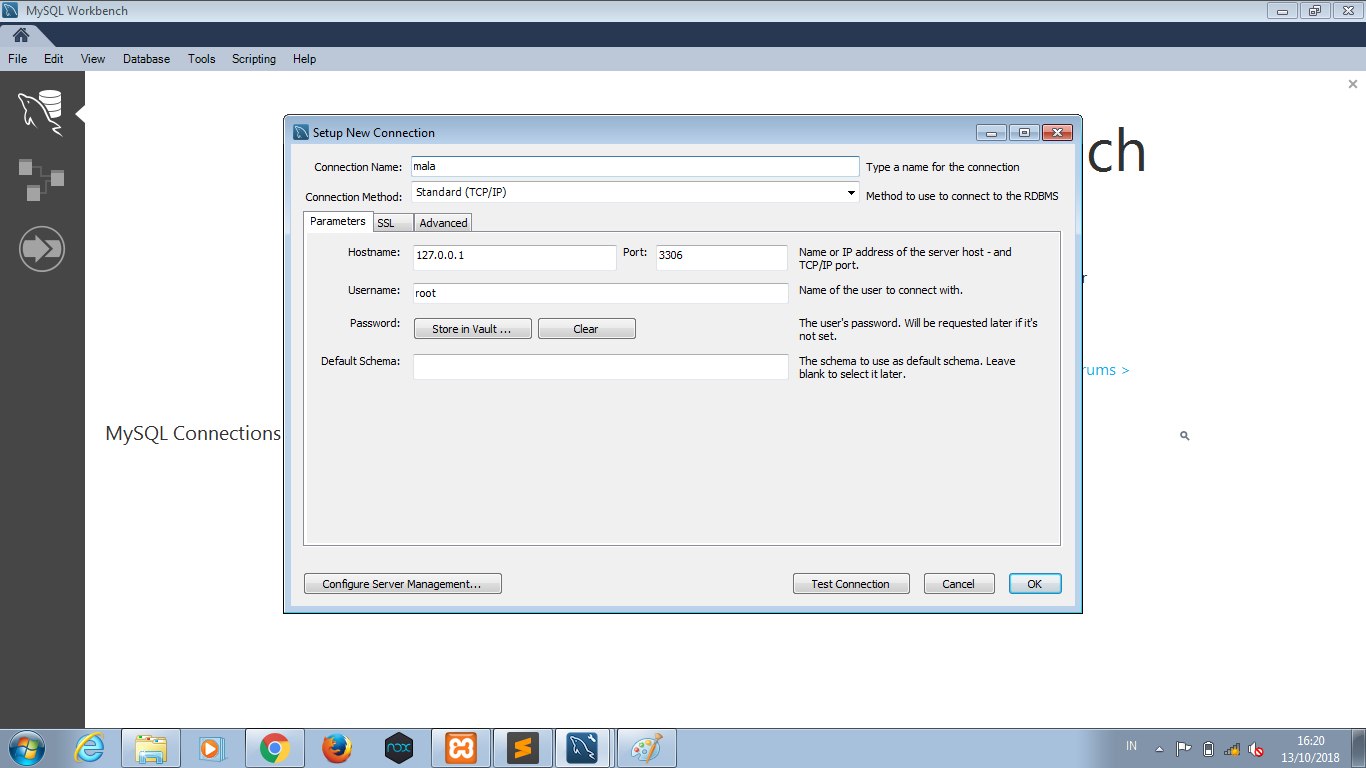Minimize the Setup New Connection dialog

click(x=991, y=132)
